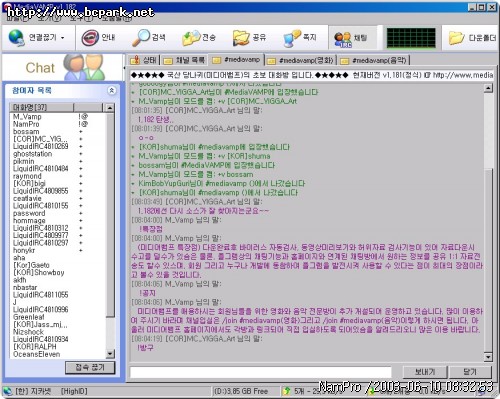The width and height of the screenshot is (500, 399).
Task: Click the channel topic banner text
Action: [312, 75]
